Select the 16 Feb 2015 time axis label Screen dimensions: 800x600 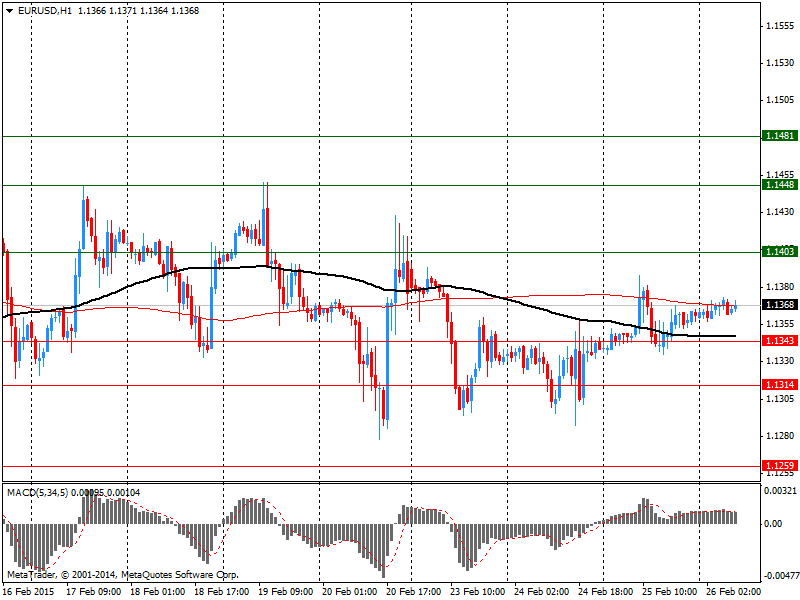click(x=28, y=592)
